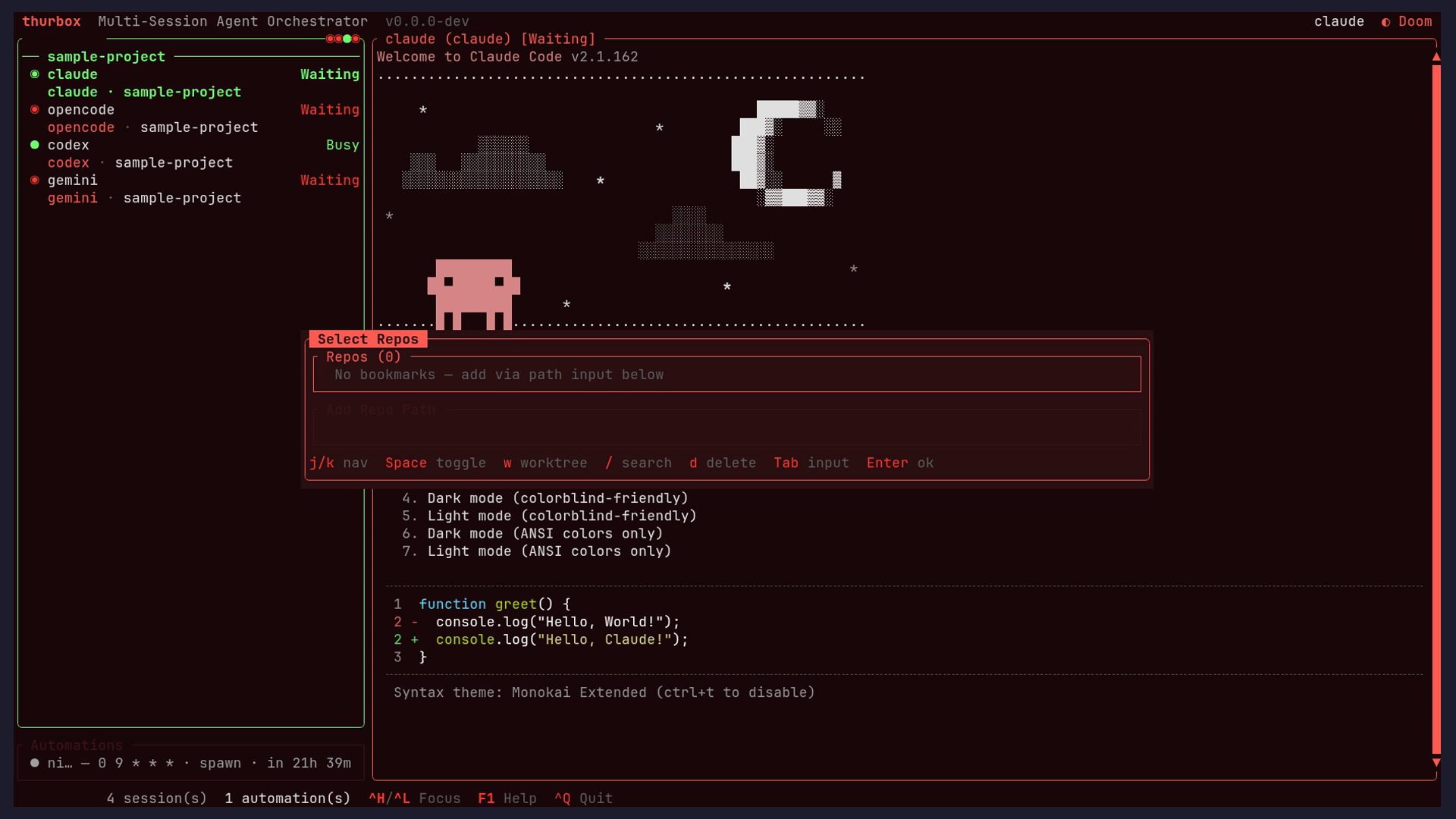Click the / search hint
This screenshot has height=819, width=1456.
pyautogui.click(x=638, y=463)
